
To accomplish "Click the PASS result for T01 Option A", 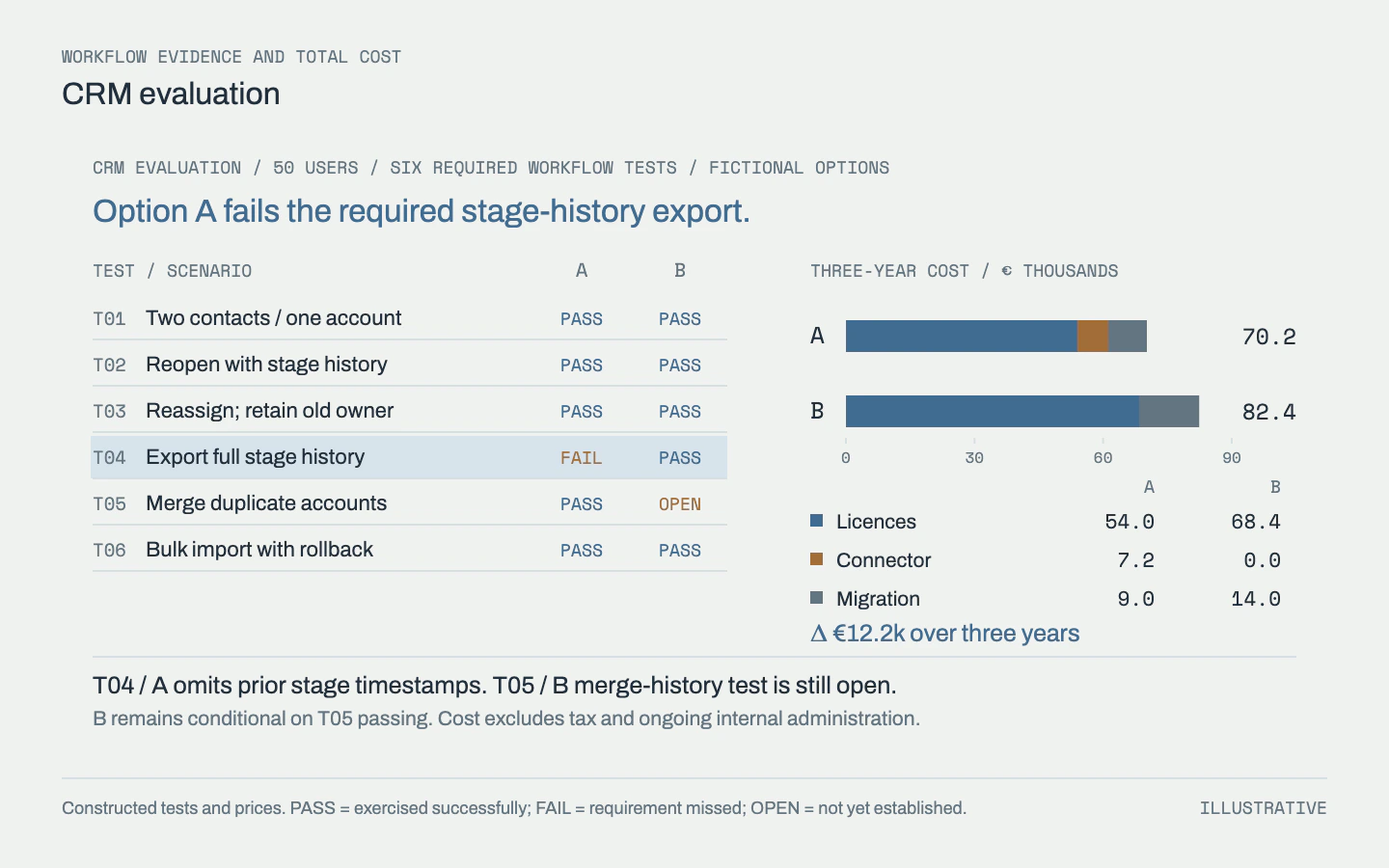I will (x=582, y=319).
